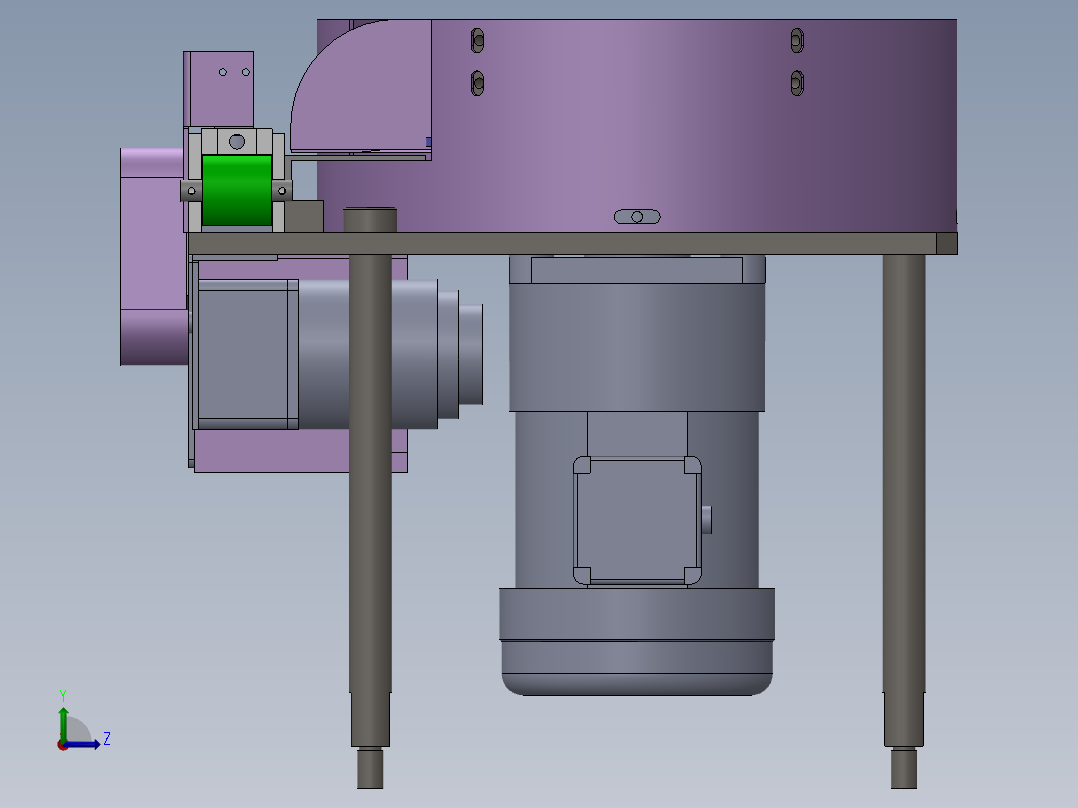Select the left leg's adjustable foot
1078x808 pixels.
click(370, 768)
